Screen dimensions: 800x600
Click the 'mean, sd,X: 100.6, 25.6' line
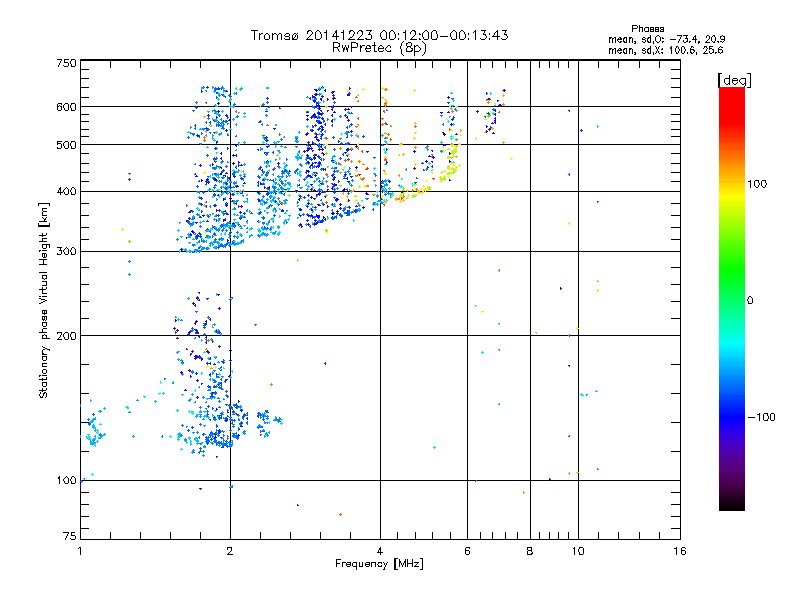click(665, 51)
